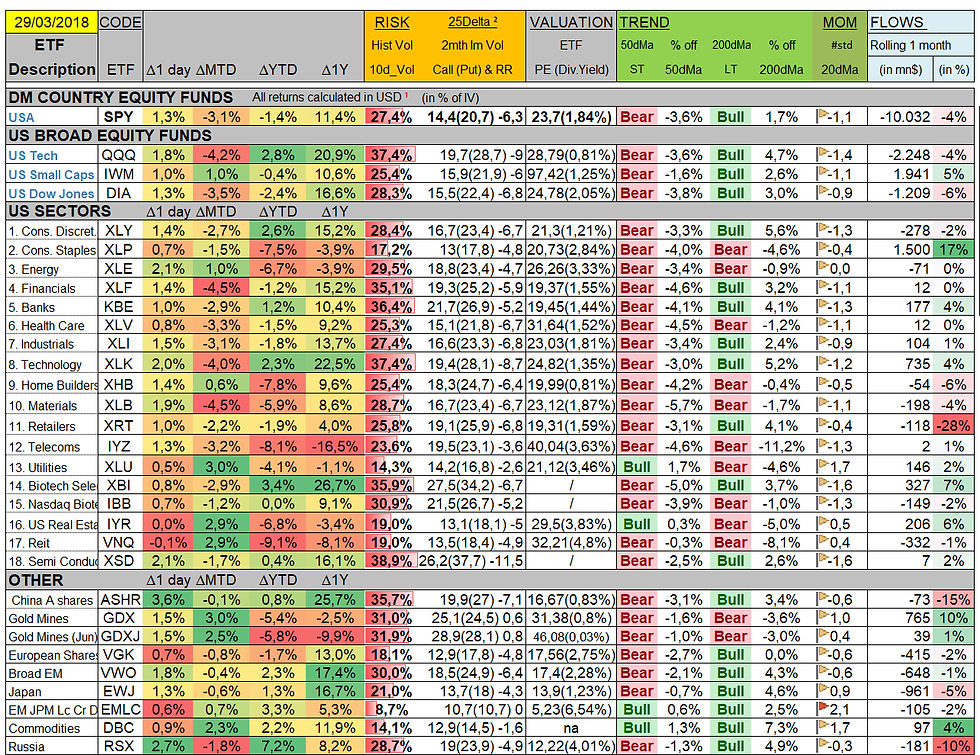The width and height of the screenshot is (980, 755).
Task: Select the 8,7% hist vol for EMLC
Action: [x=391, y=709]
